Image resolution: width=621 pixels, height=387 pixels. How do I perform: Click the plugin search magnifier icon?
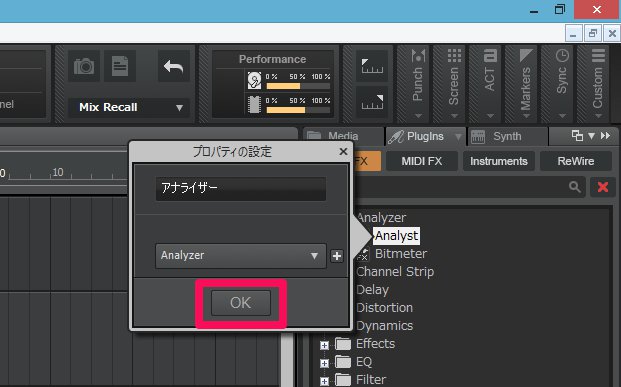[575, 187]
